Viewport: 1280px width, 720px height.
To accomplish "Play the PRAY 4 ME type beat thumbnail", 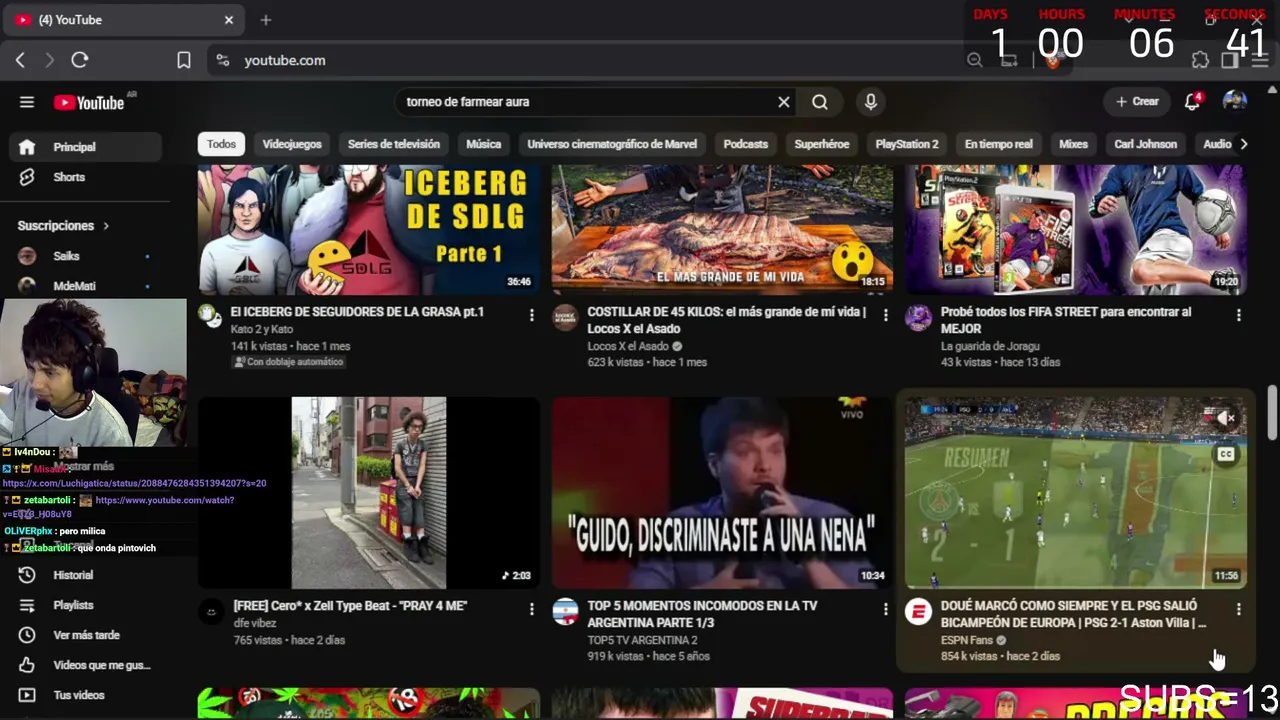I will click(x=369, y=493).
